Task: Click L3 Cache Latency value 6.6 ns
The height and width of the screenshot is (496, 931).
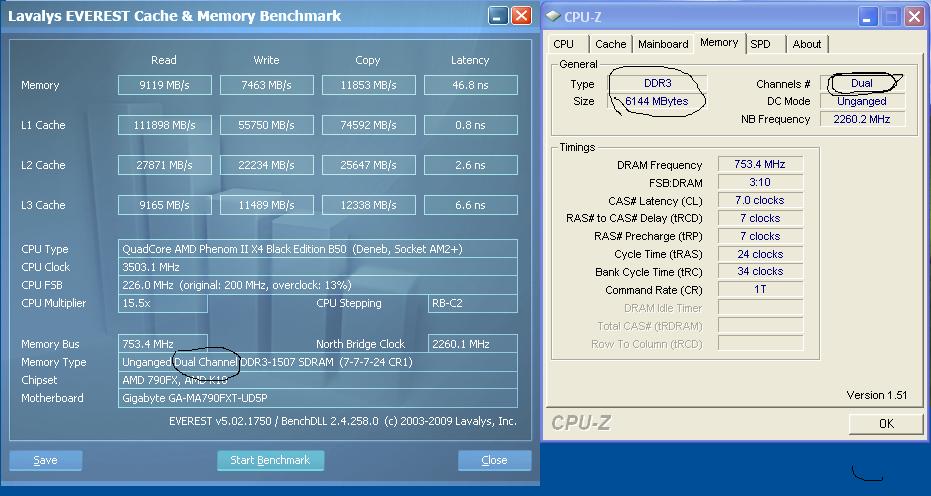Action: pos(470,205)
